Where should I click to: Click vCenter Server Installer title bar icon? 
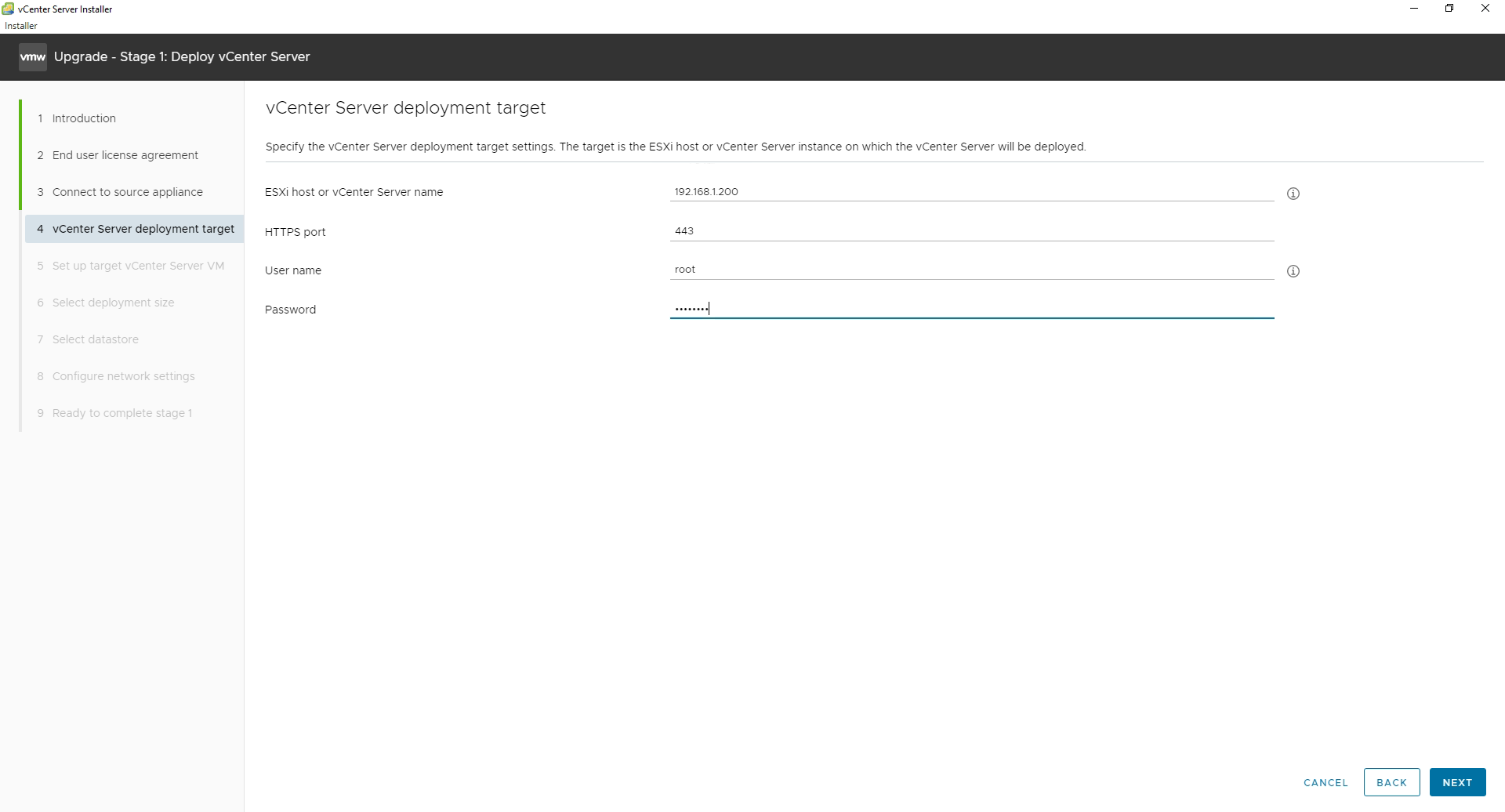click(8, 9)
